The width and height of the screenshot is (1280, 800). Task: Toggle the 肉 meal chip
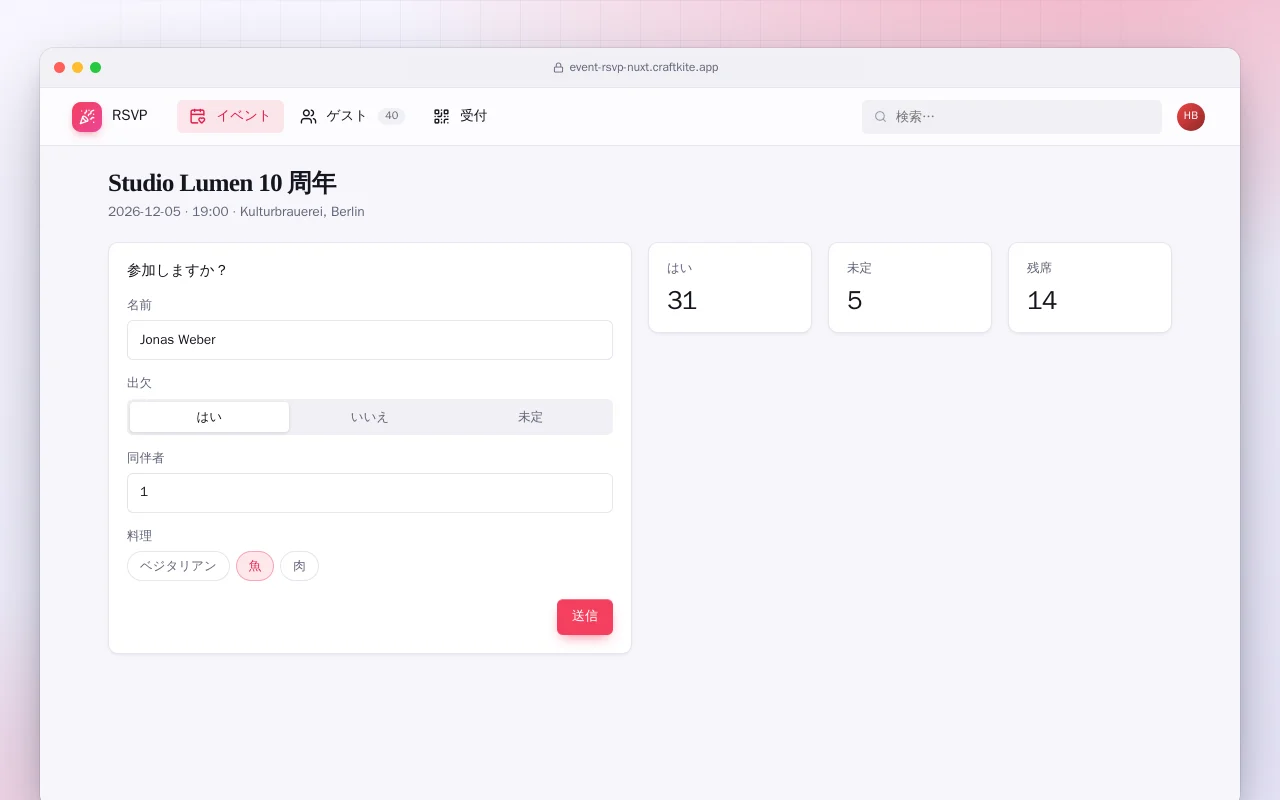[x=299, y=566]
